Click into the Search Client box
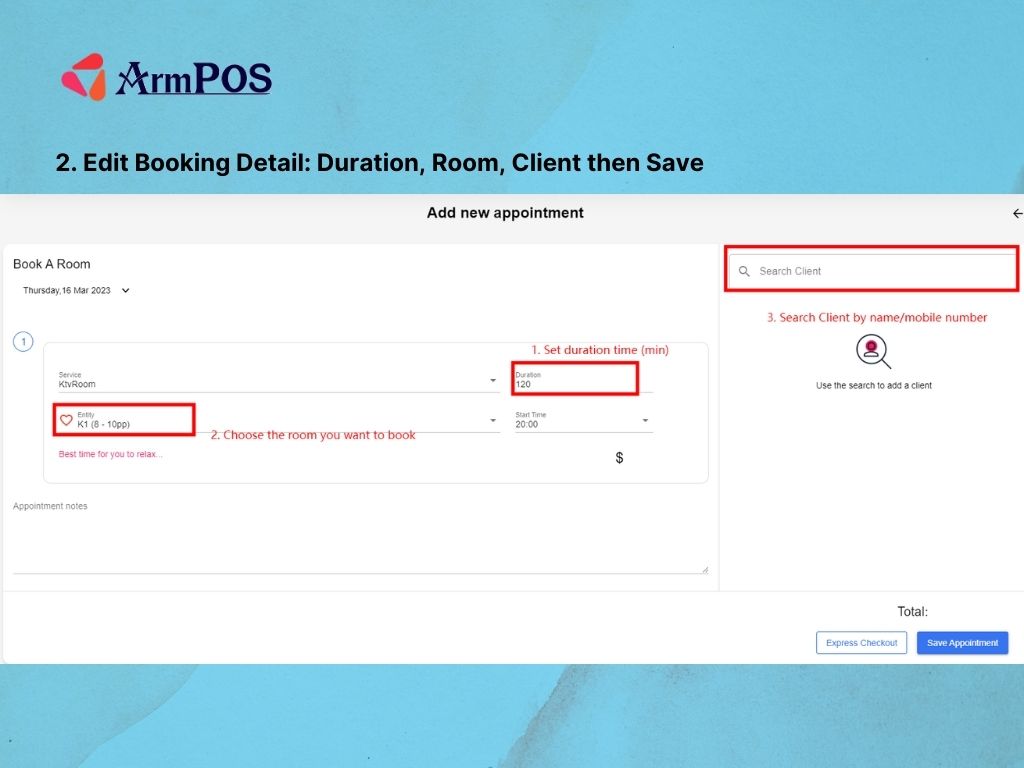Viewport: 1024px width, 768px height. 880,271
